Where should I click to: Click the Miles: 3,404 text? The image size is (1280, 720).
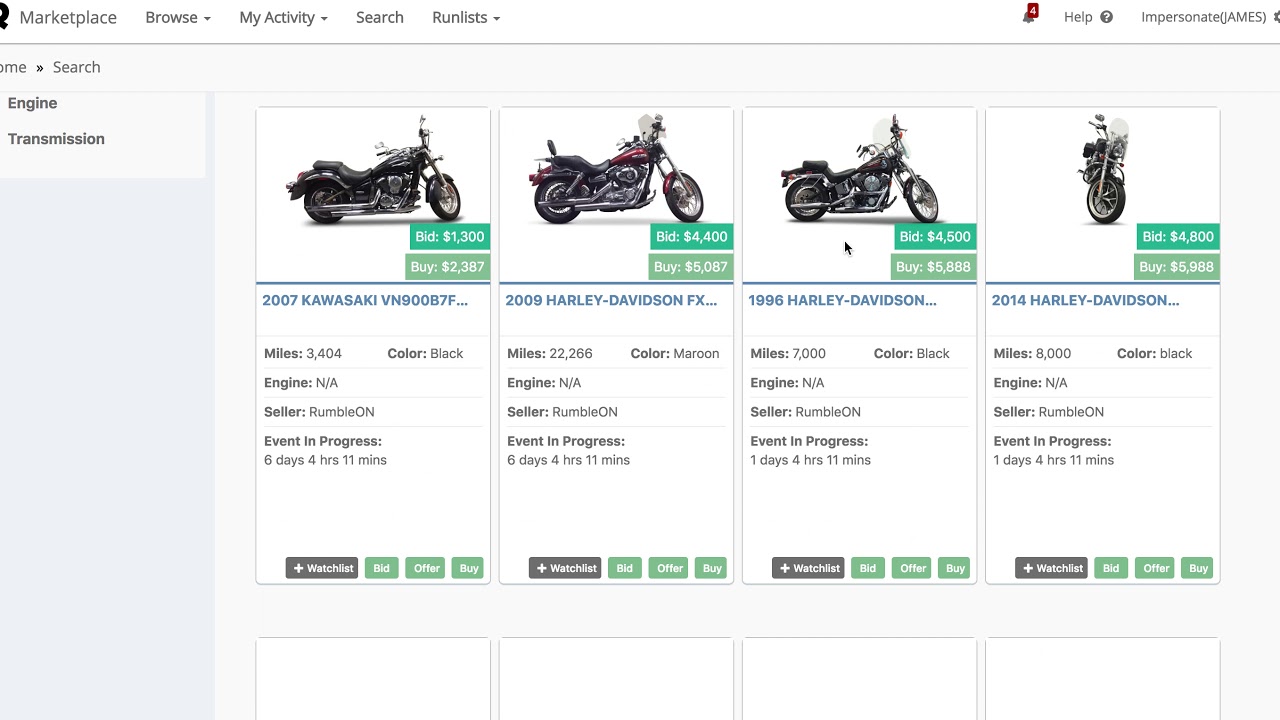303,353
